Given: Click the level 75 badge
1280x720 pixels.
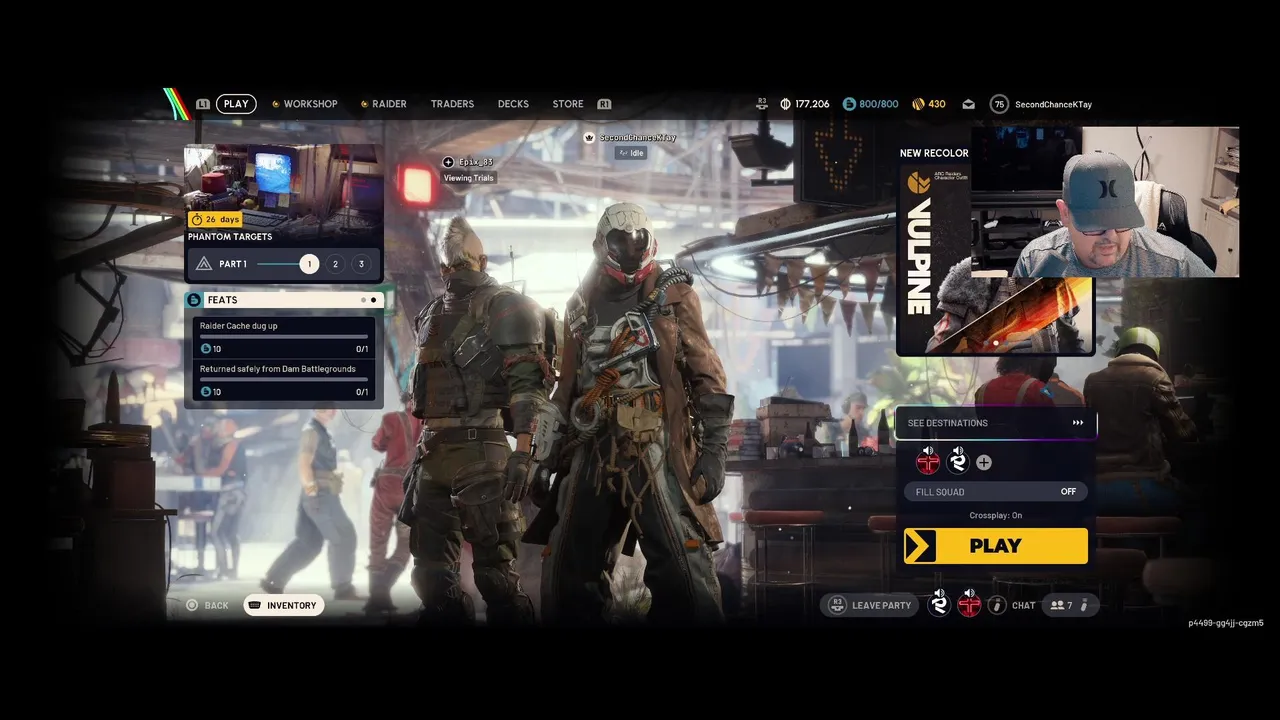Looking at the screenshot, I should click(x=999, y=104).
